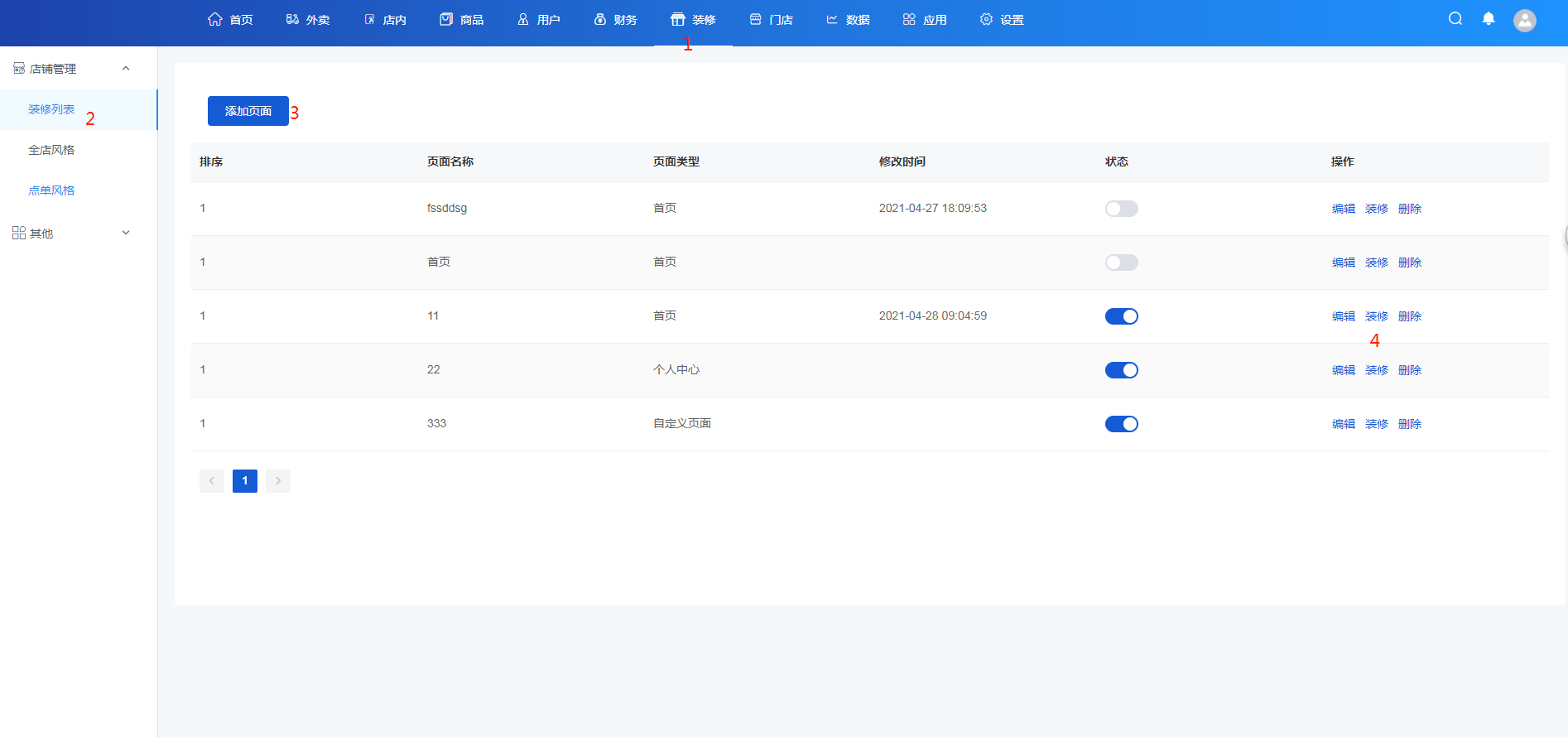Click the 用户 user icon

523,19
